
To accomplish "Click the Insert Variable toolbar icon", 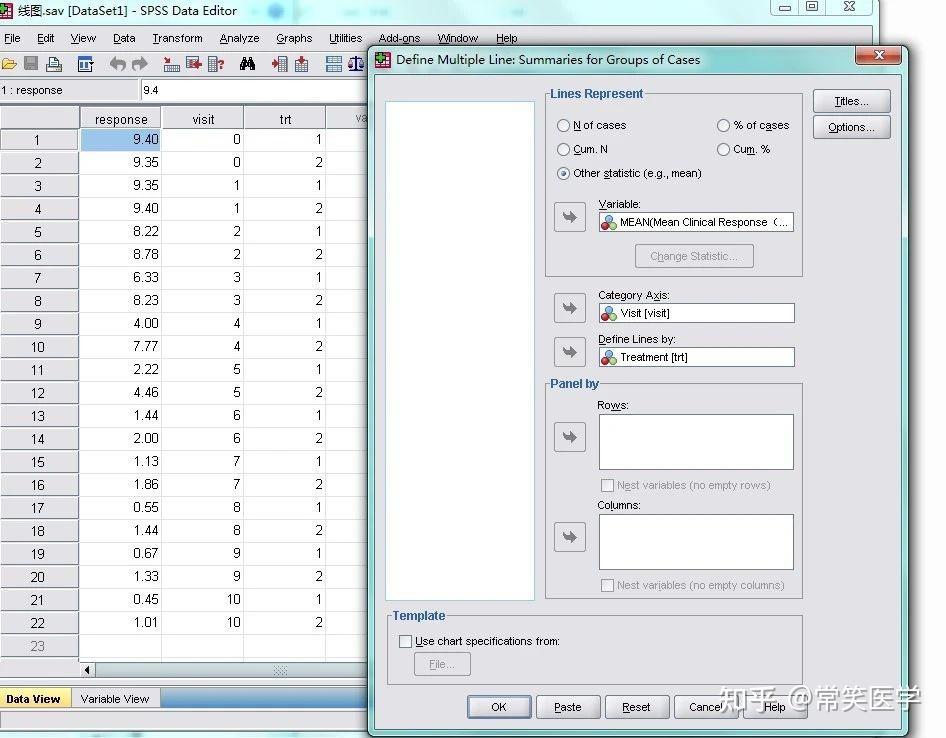I will click(x=302, y=63).
